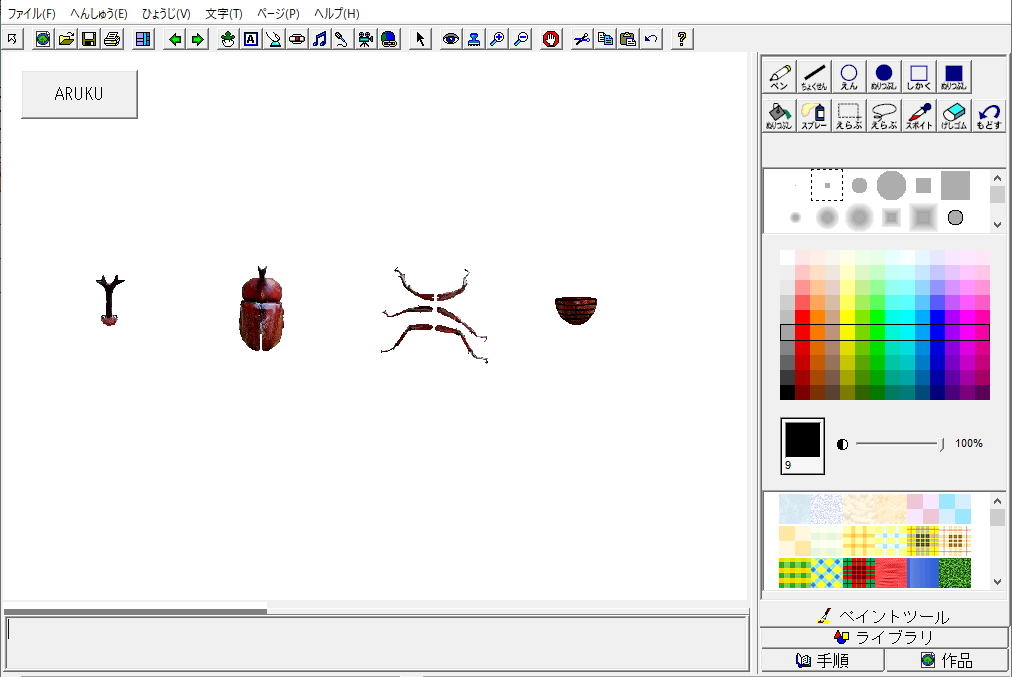Screen dimensions: 1012x677
Task: Switch to the 手順 tab
Action: 822,660
